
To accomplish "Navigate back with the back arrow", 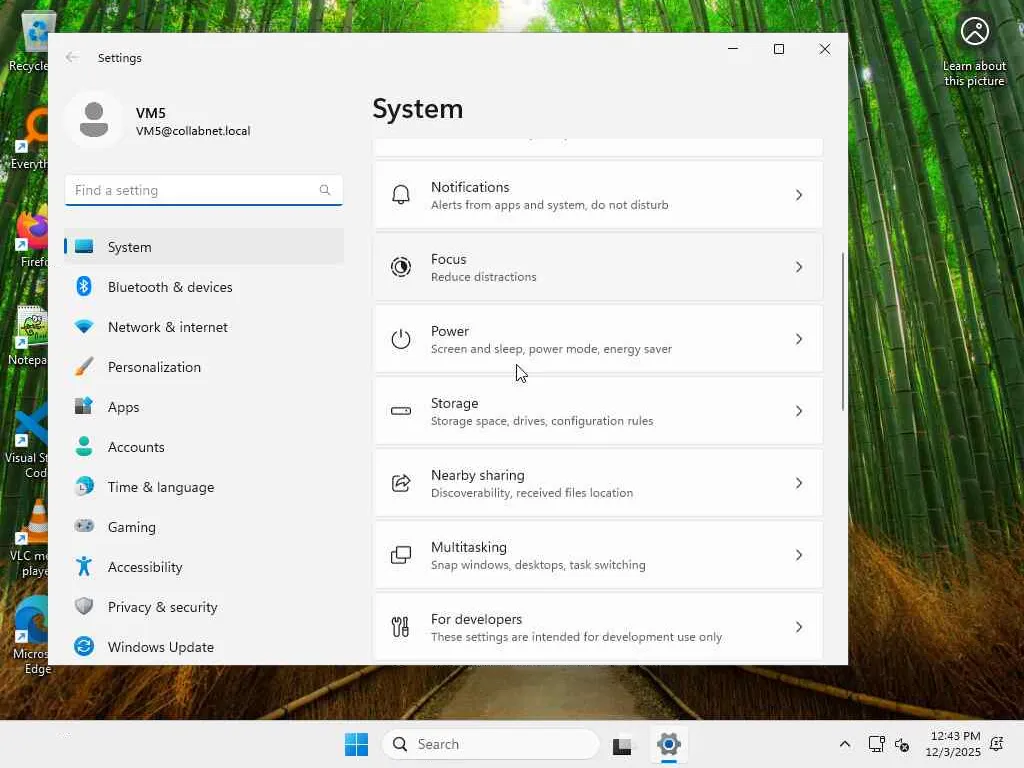I will pos(72,58).
